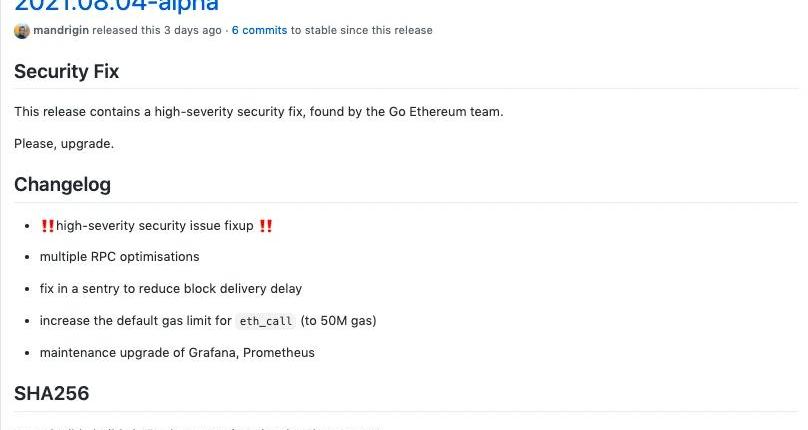Open the 2021.08.04-alpha release title
Viewport: 808px width, 430px height.
pyautogui.click(x=116, y=5)
